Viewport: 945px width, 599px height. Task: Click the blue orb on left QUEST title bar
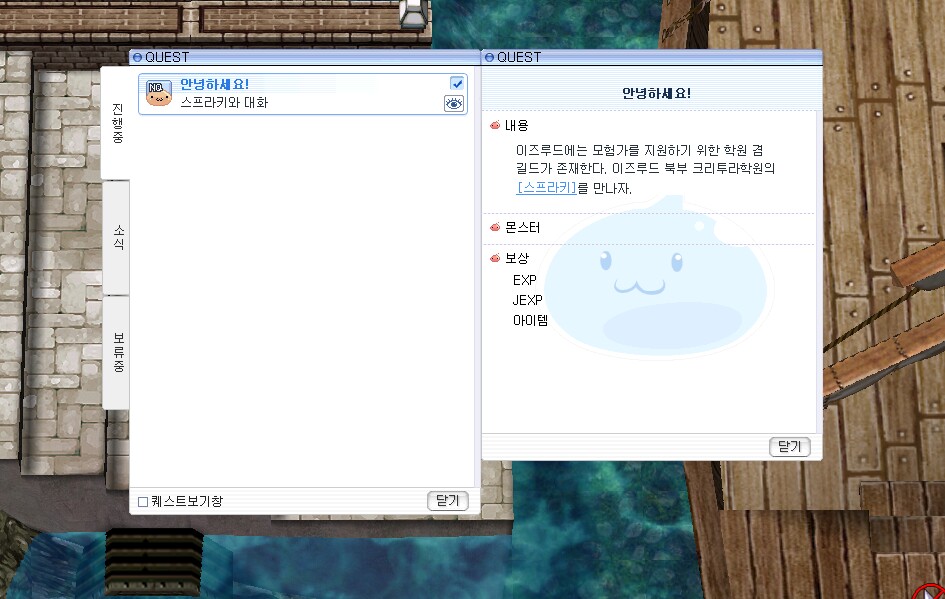pyautogui.click(x=135, y=57)
